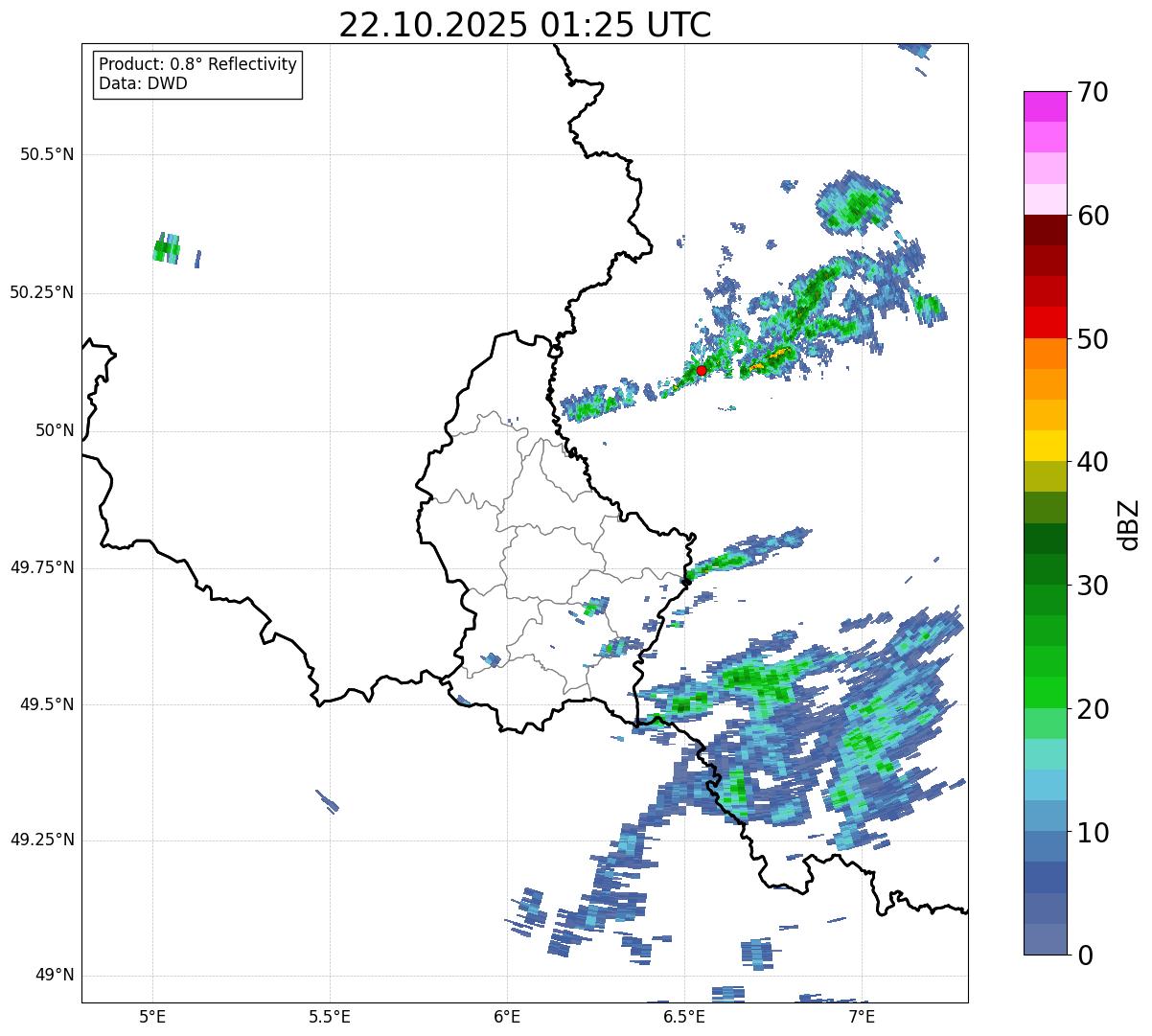Viewport: 1152px width, 1036px height.
Task: Click the 49.25°N latitude label
Action: (x=42, y=840)
